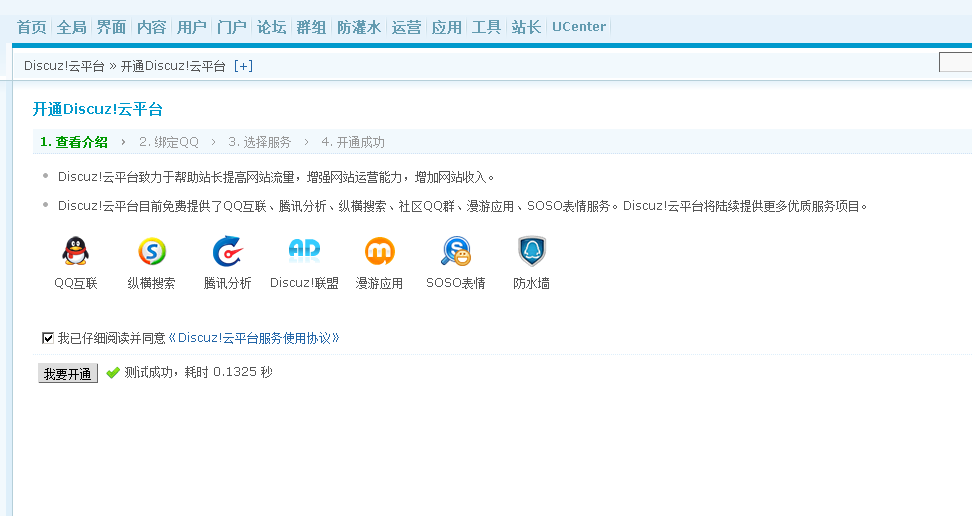
Task: Open the 首页 menu
Action: point(32,27)
